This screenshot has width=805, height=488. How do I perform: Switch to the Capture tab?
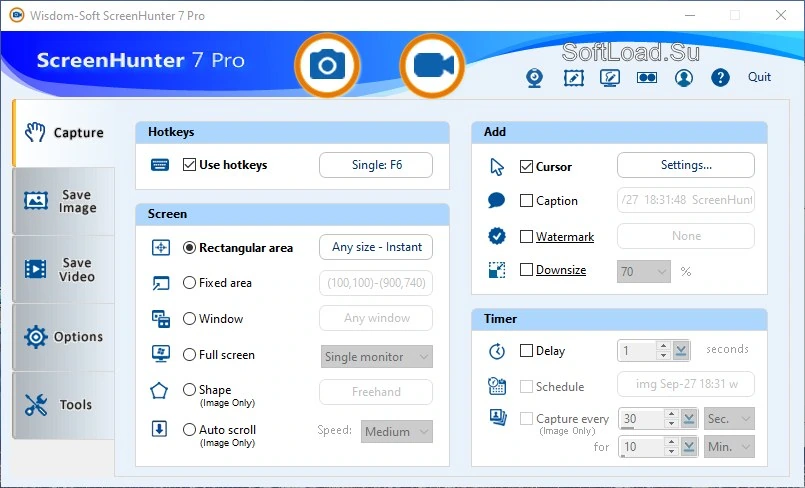coord(64,133)
